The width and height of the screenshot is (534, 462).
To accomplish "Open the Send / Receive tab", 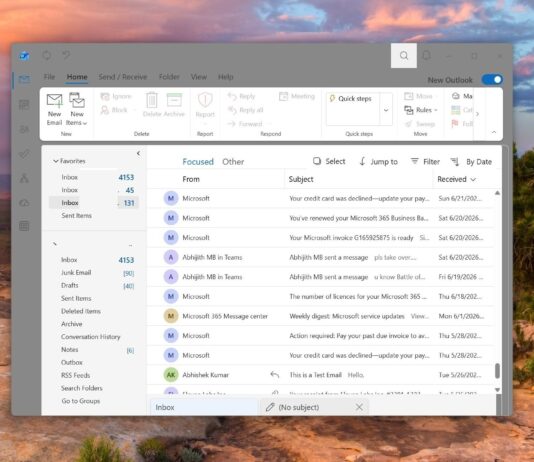I will coord(123,77).
